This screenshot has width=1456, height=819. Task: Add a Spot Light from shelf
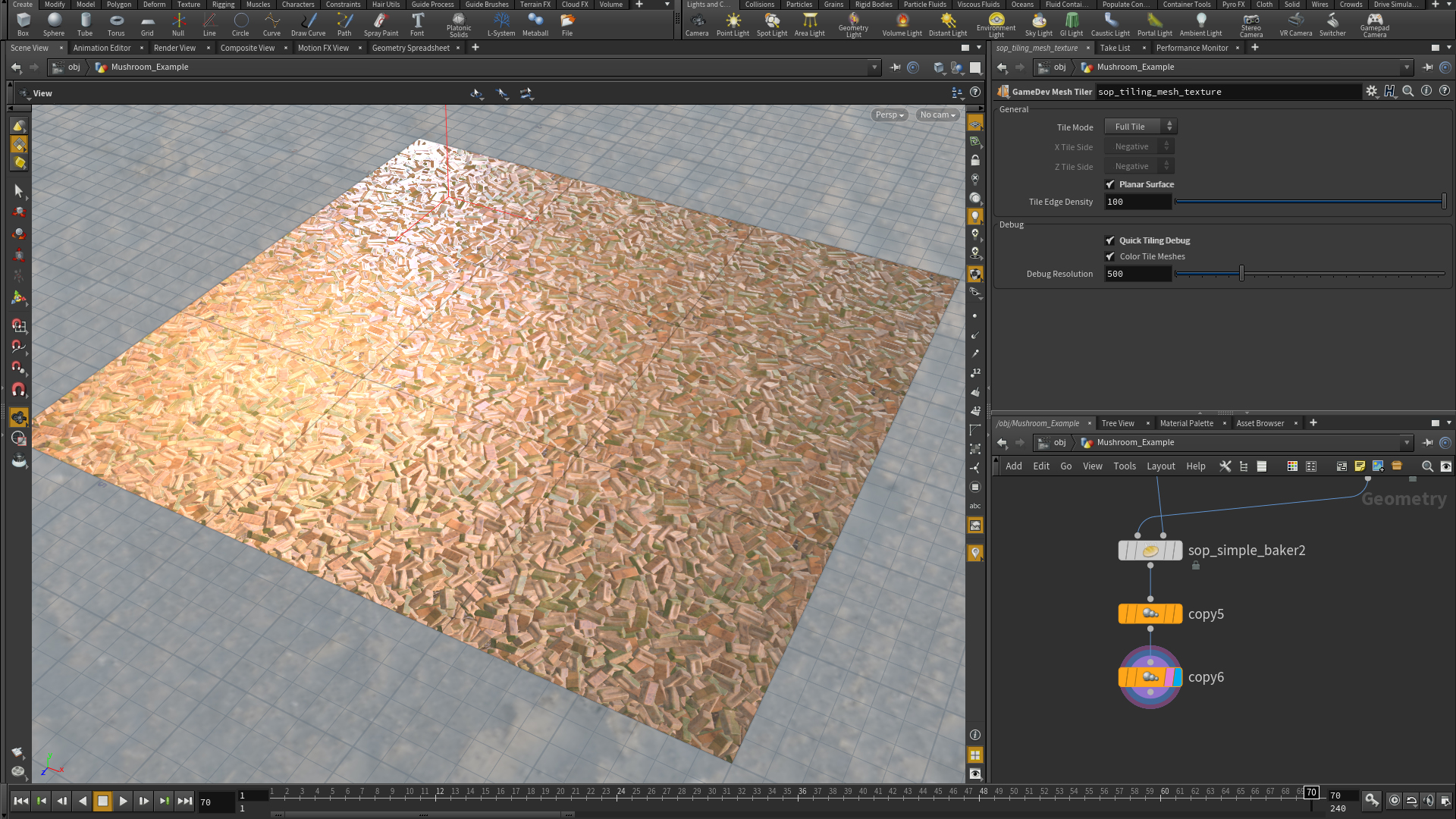point(771,24)
